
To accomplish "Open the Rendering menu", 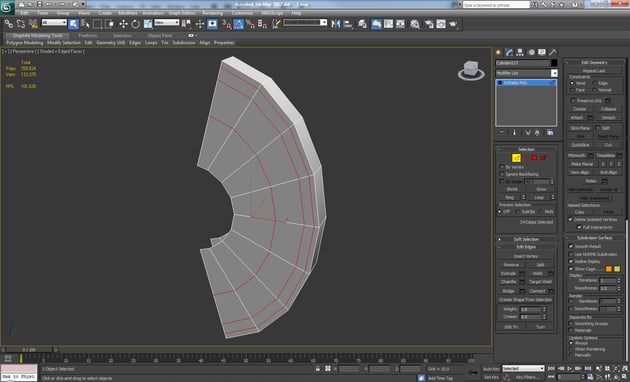I will [x=213, y=13].
